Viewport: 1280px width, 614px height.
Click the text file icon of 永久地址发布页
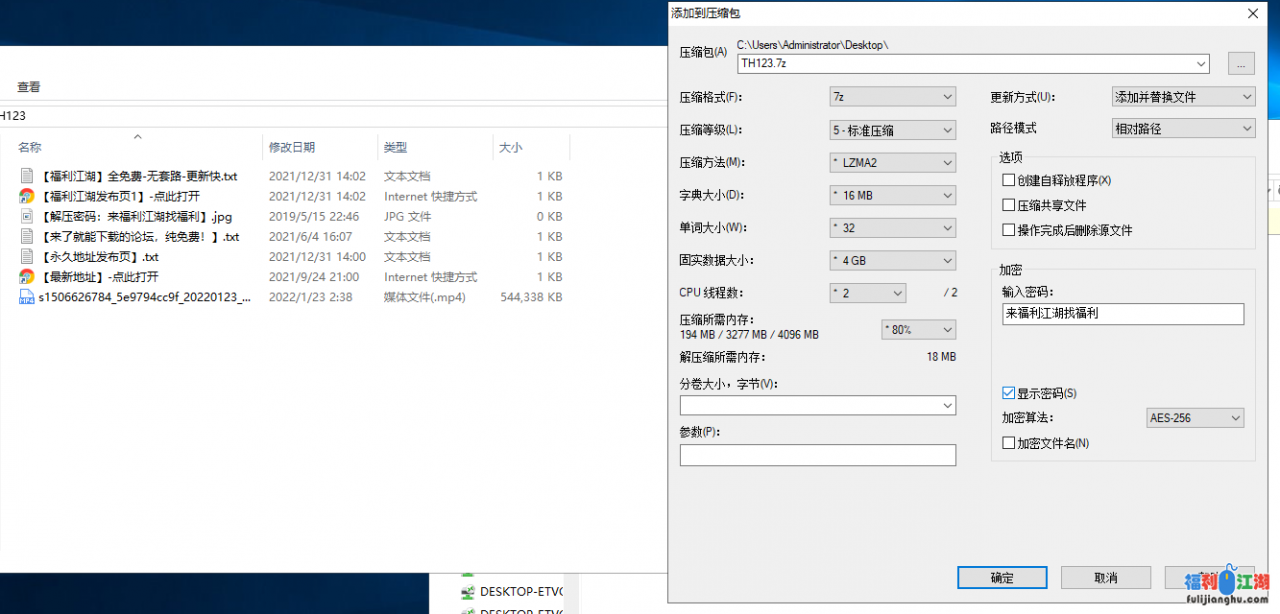(27, 257)
